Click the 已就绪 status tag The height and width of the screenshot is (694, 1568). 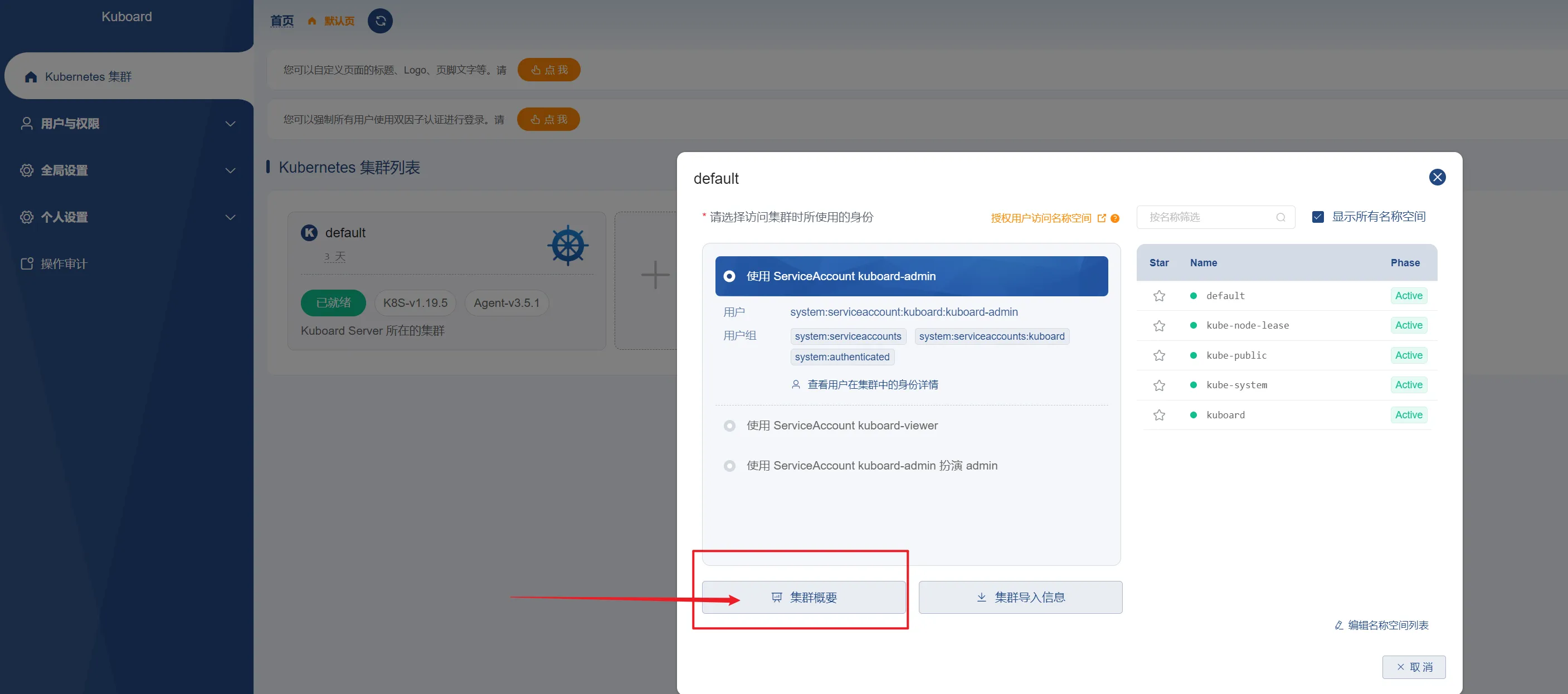click(333, 303)
